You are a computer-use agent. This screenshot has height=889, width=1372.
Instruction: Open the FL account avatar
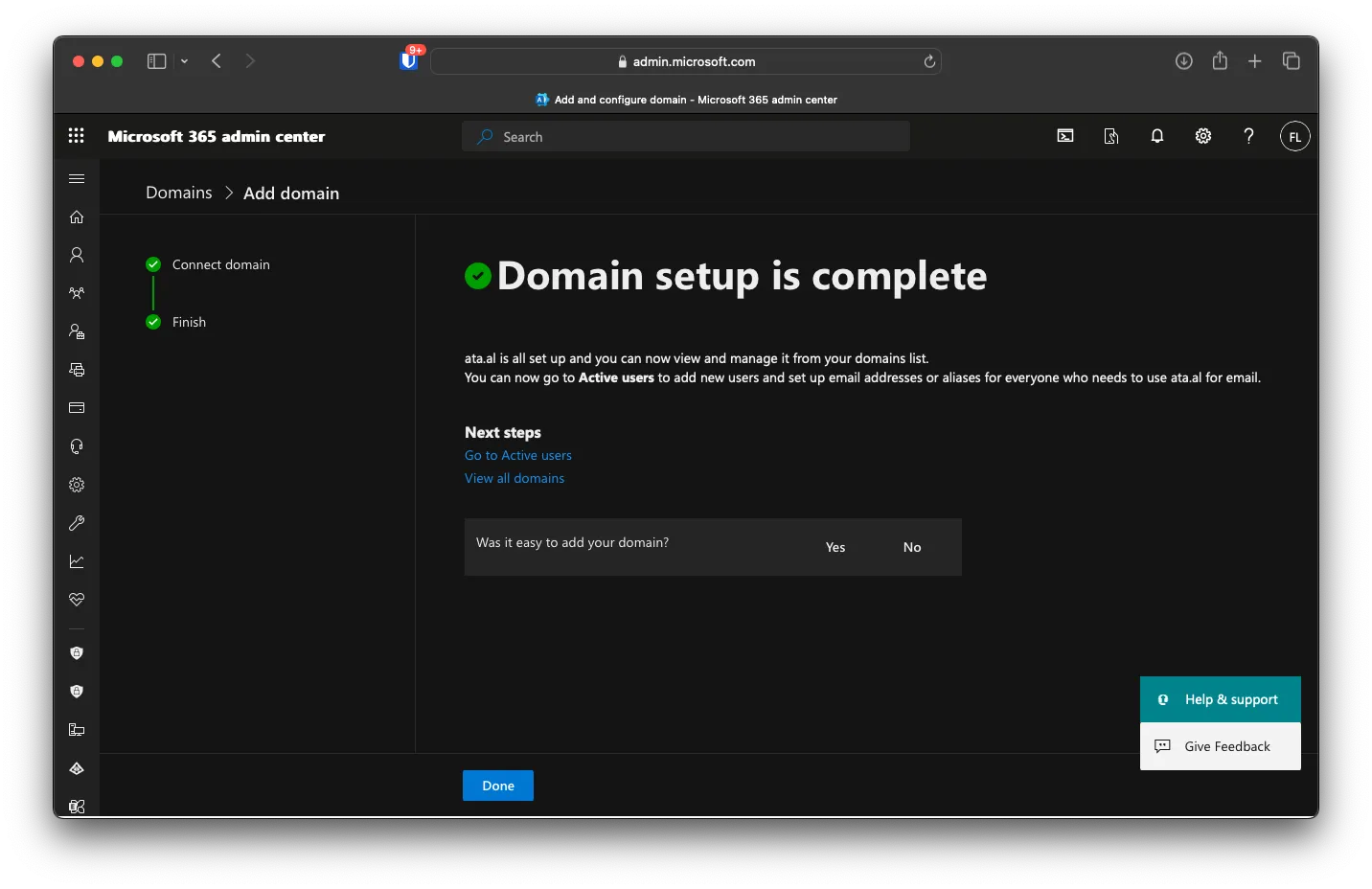(1295, 136)
